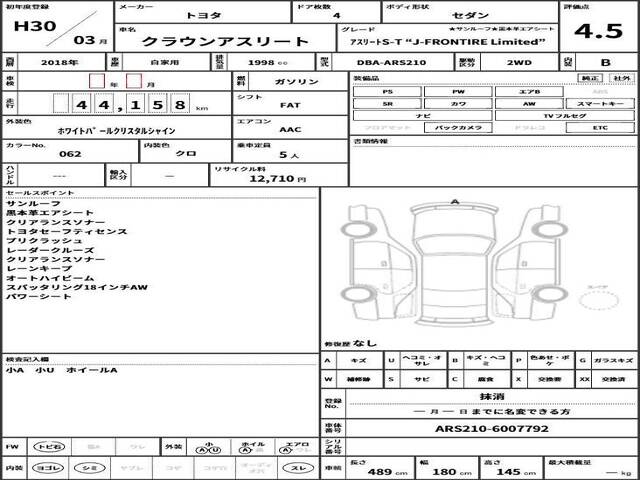This screenshot has height=480, width=640.
Task: Select chassis number ARS210-6007792
Action: (492, 429)
